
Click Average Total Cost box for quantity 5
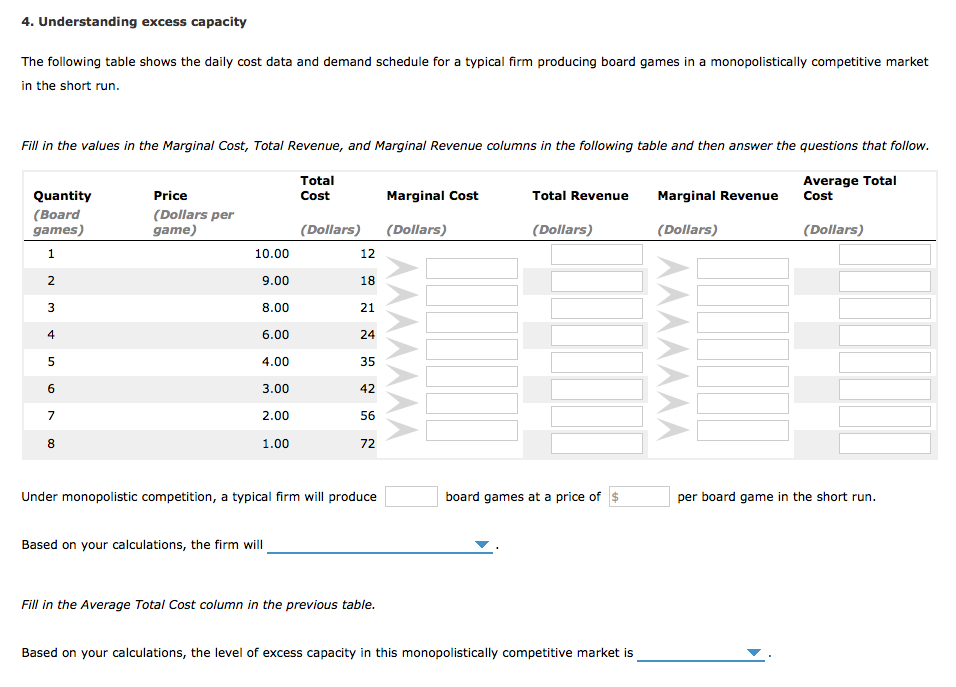pyautogui.click(x=884, y=362)
